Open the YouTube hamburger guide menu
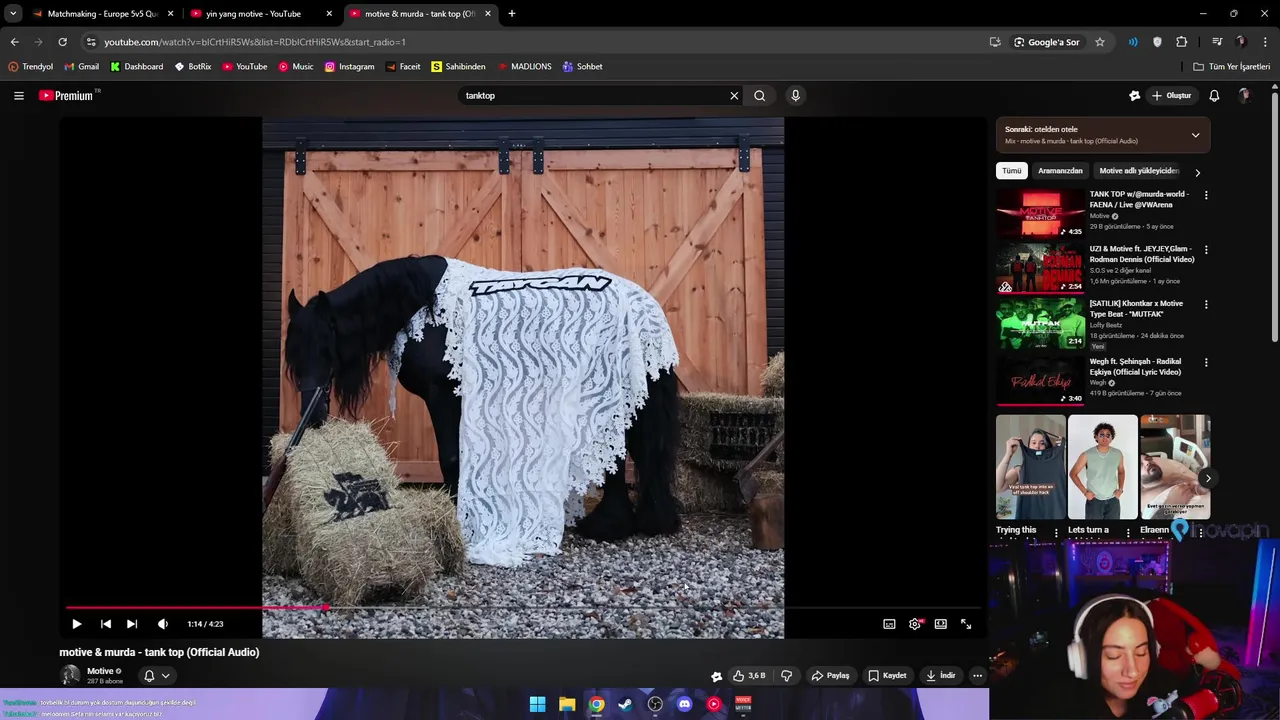This screenshot has height=720, width=1280. (19, 96)
